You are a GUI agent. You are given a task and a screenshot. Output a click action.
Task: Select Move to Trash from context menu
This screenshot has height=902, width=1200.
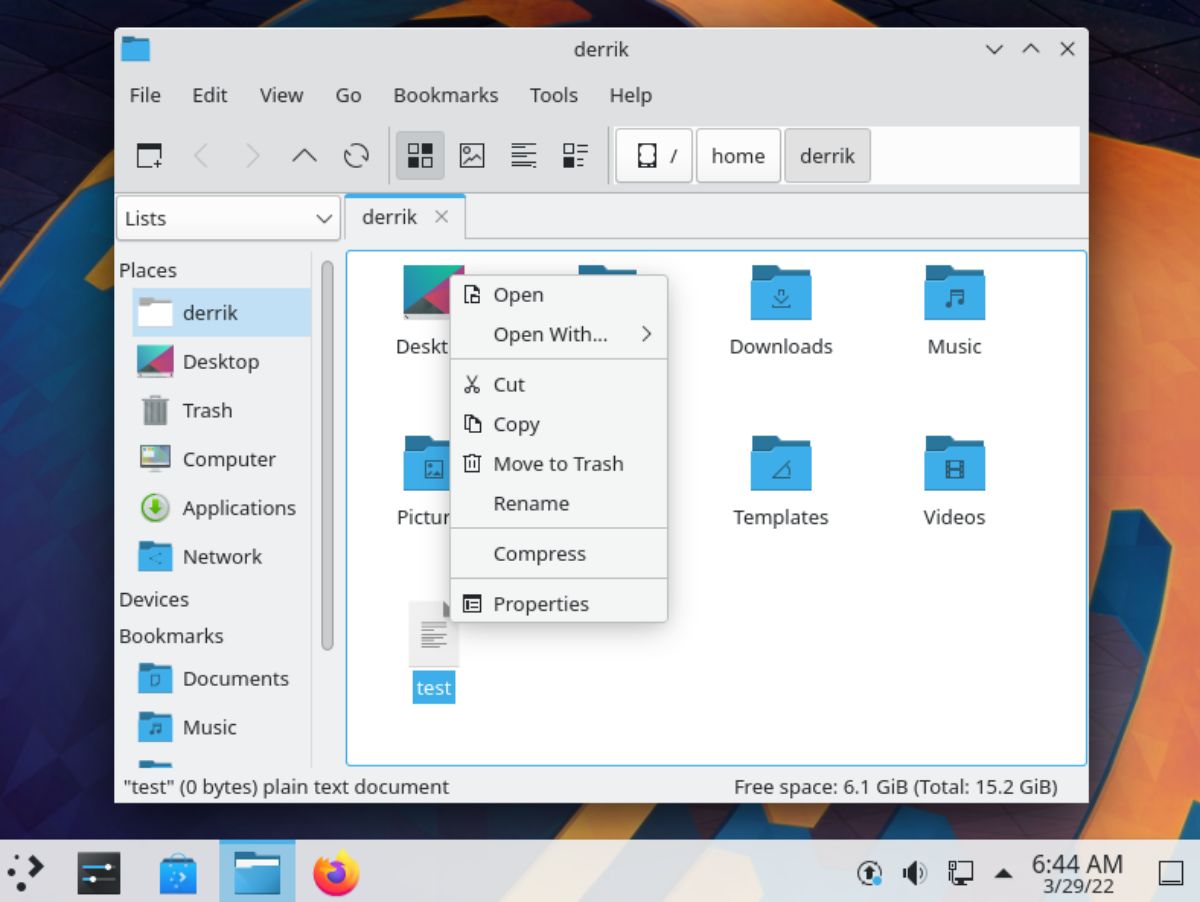click(x=558, y=464)
